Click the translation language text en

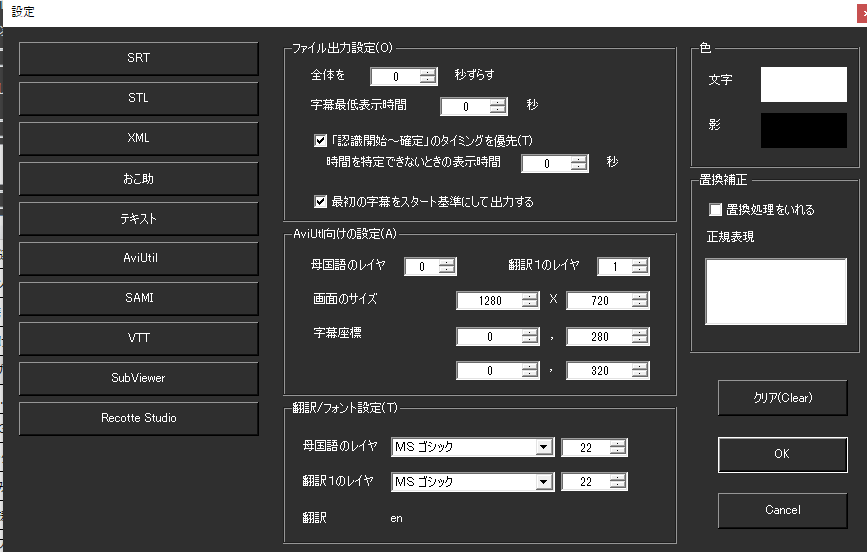pos(396,519)
